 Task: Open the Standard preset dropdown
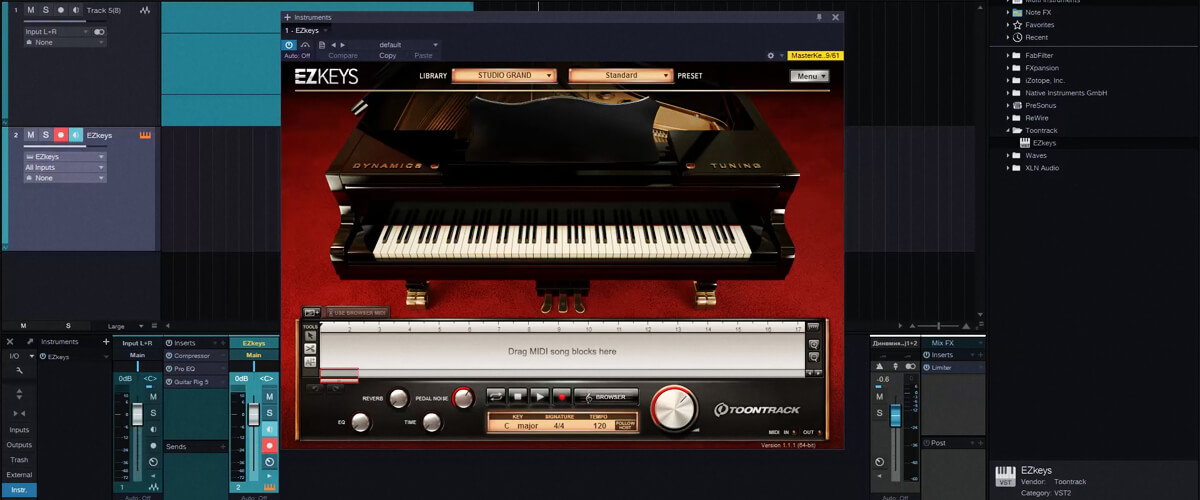tap(621, 75)
